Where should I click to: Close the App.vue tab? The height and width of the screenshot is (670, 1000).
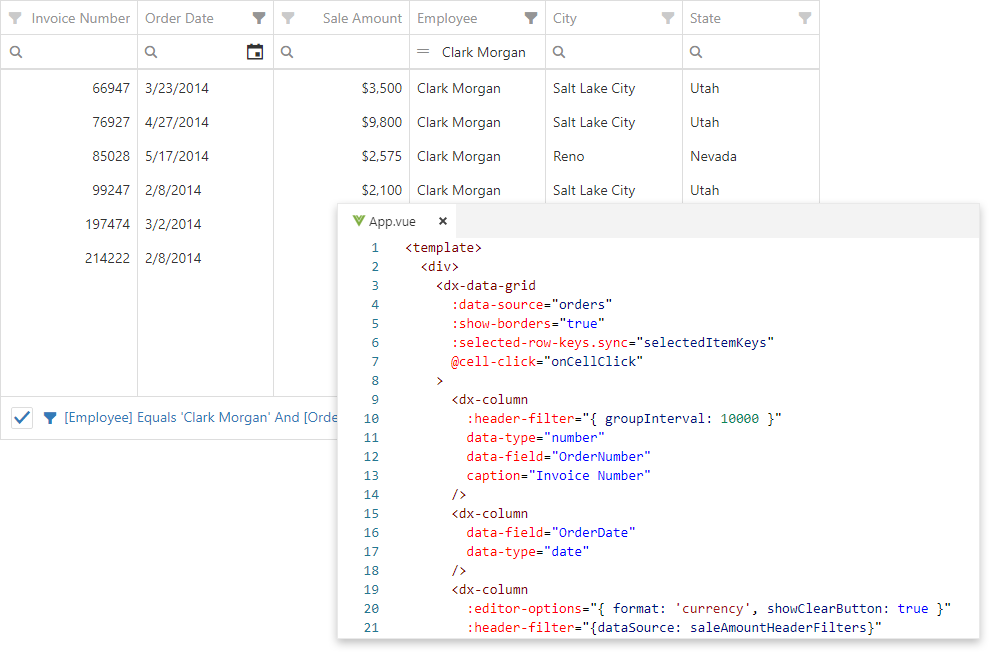443,222
